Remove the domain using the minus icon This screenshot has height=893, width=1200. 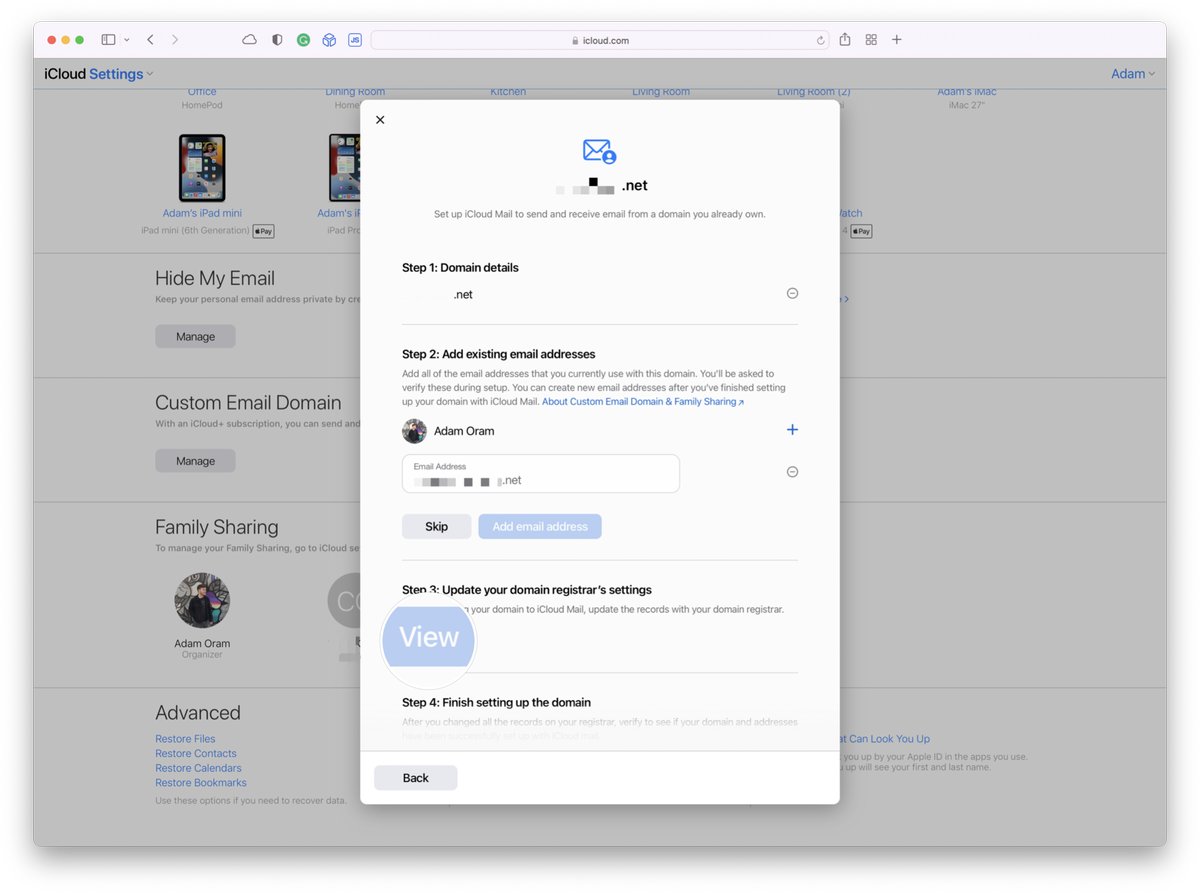pos(792,293)
